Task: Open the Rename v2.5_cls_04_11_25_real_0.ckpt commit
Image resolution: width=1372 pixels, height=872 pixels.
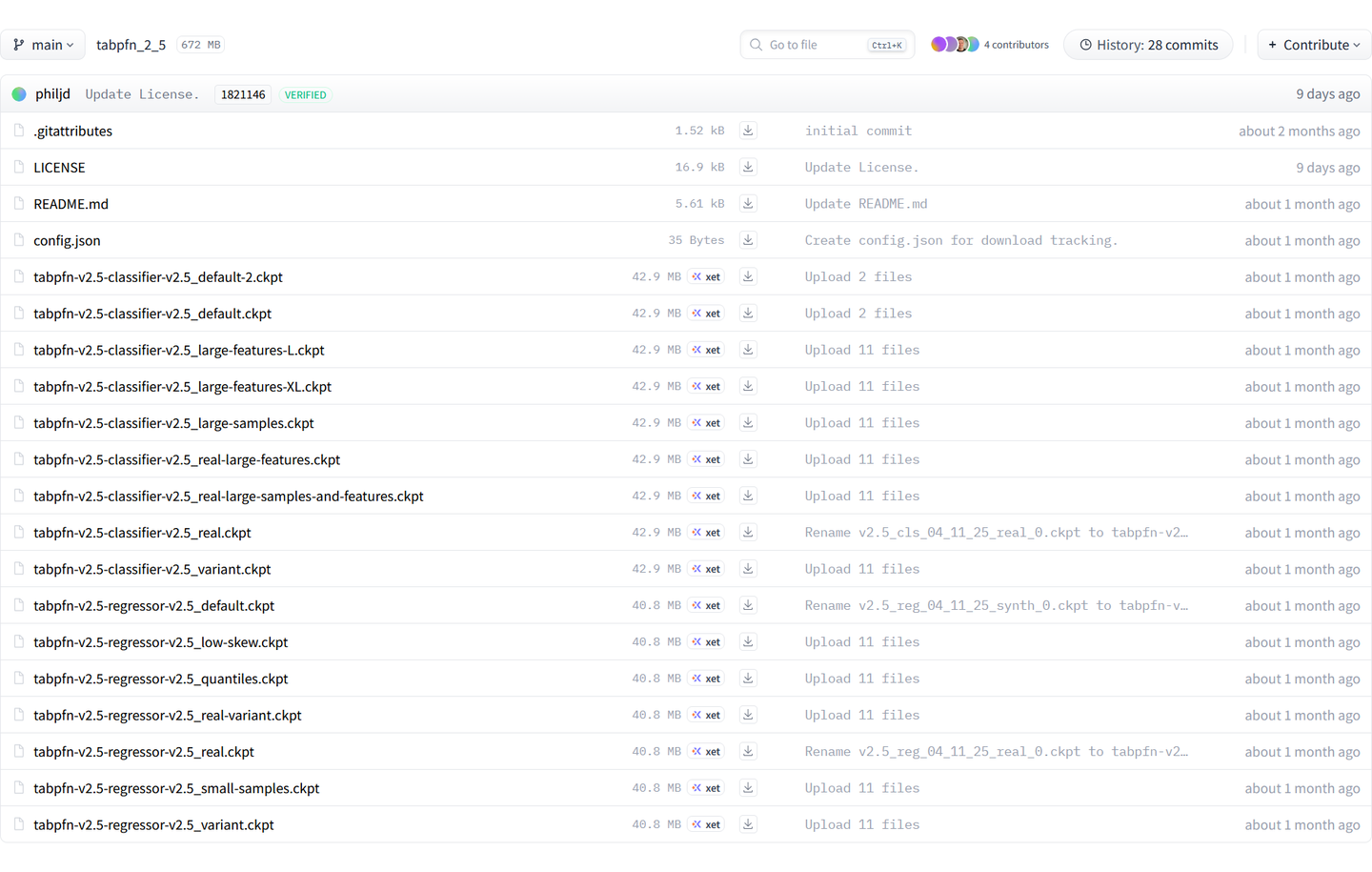Action: tap(997, 533)
